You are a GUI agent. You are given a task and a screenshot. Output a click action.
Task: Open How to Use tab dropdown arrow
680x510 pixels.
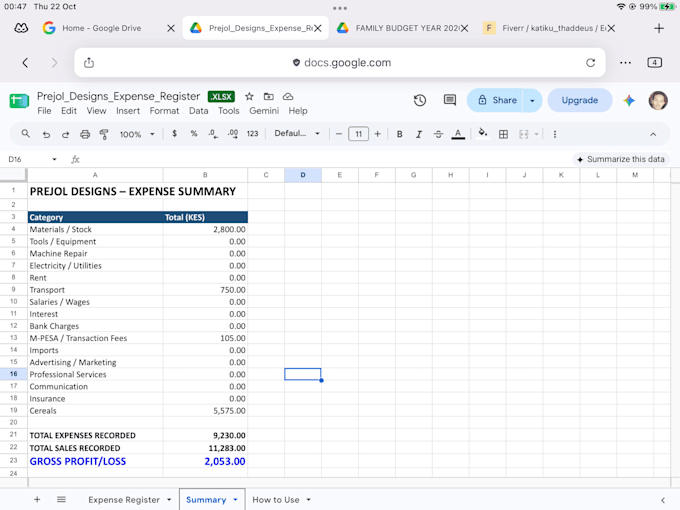pyautogui.click(x=308, y=500)
